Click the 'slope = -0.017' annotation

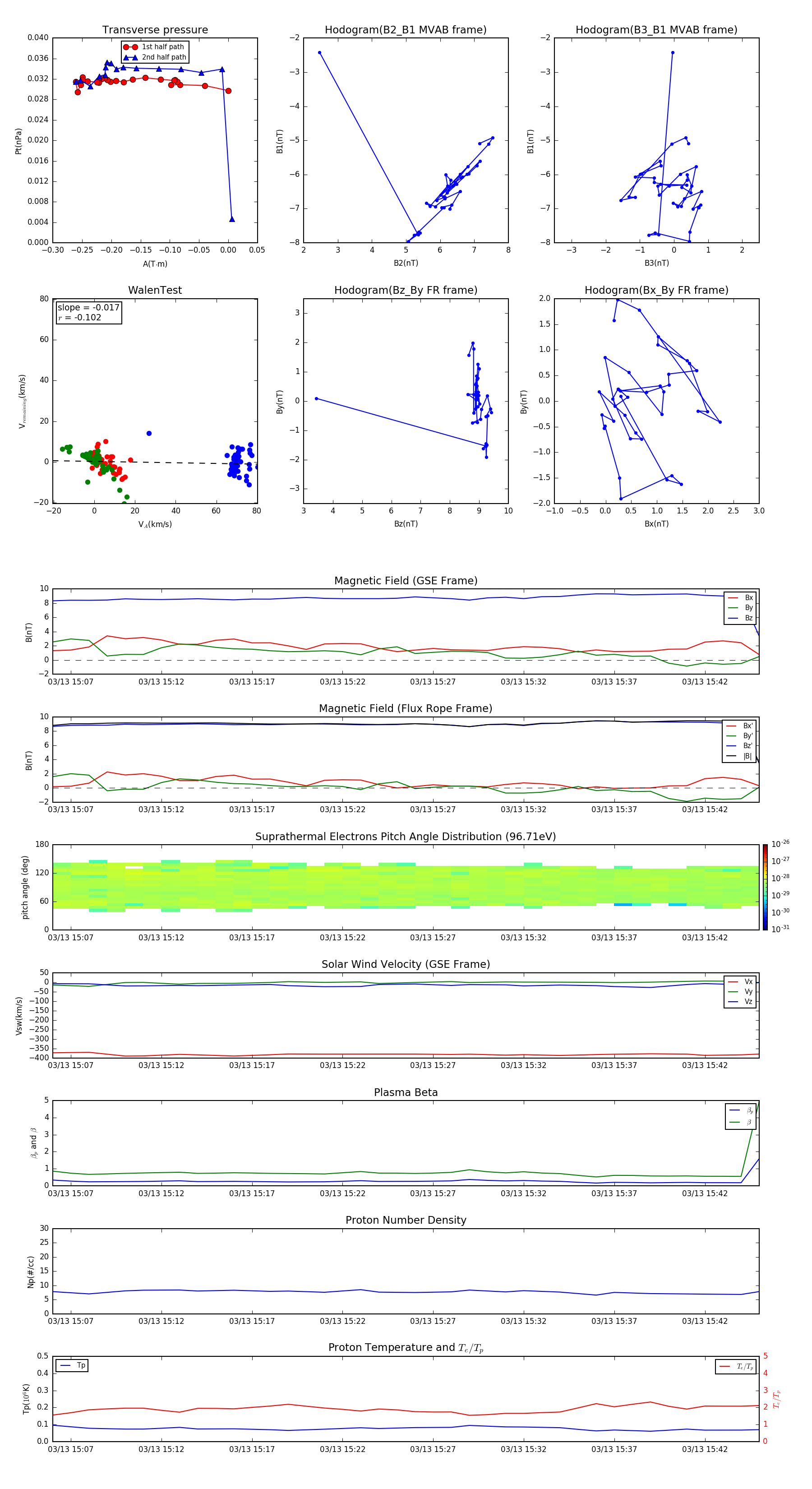[x=88, y=308]
